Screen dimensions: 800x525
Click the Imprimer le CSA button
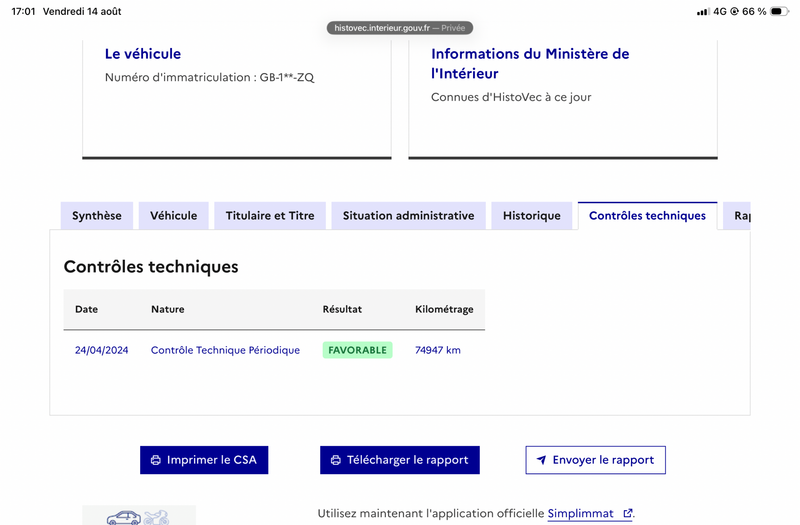pyautogui.click(x=204, y=460)
